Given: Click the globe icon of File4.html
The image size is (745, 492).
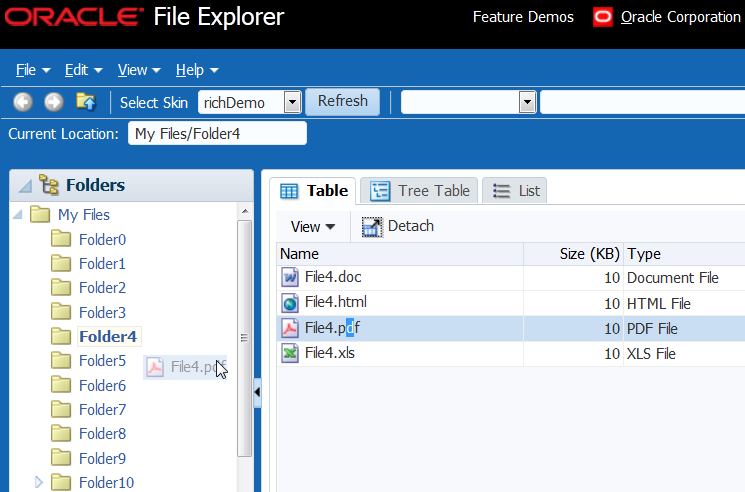Looking at the screenshot, I should coord(290,303).
